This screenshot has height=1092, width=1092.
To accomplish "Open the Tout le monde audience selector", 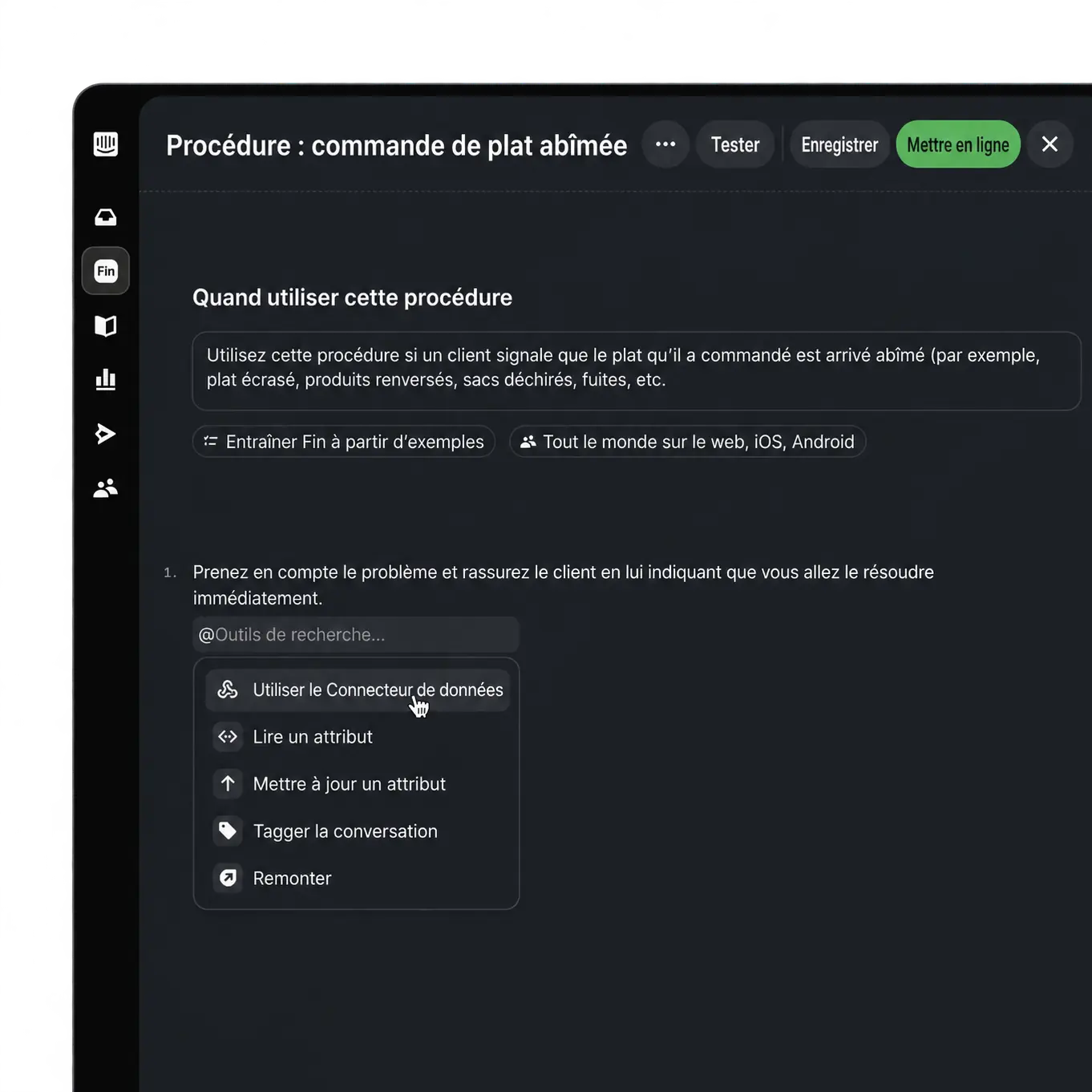I will click(x=688, y=442).
